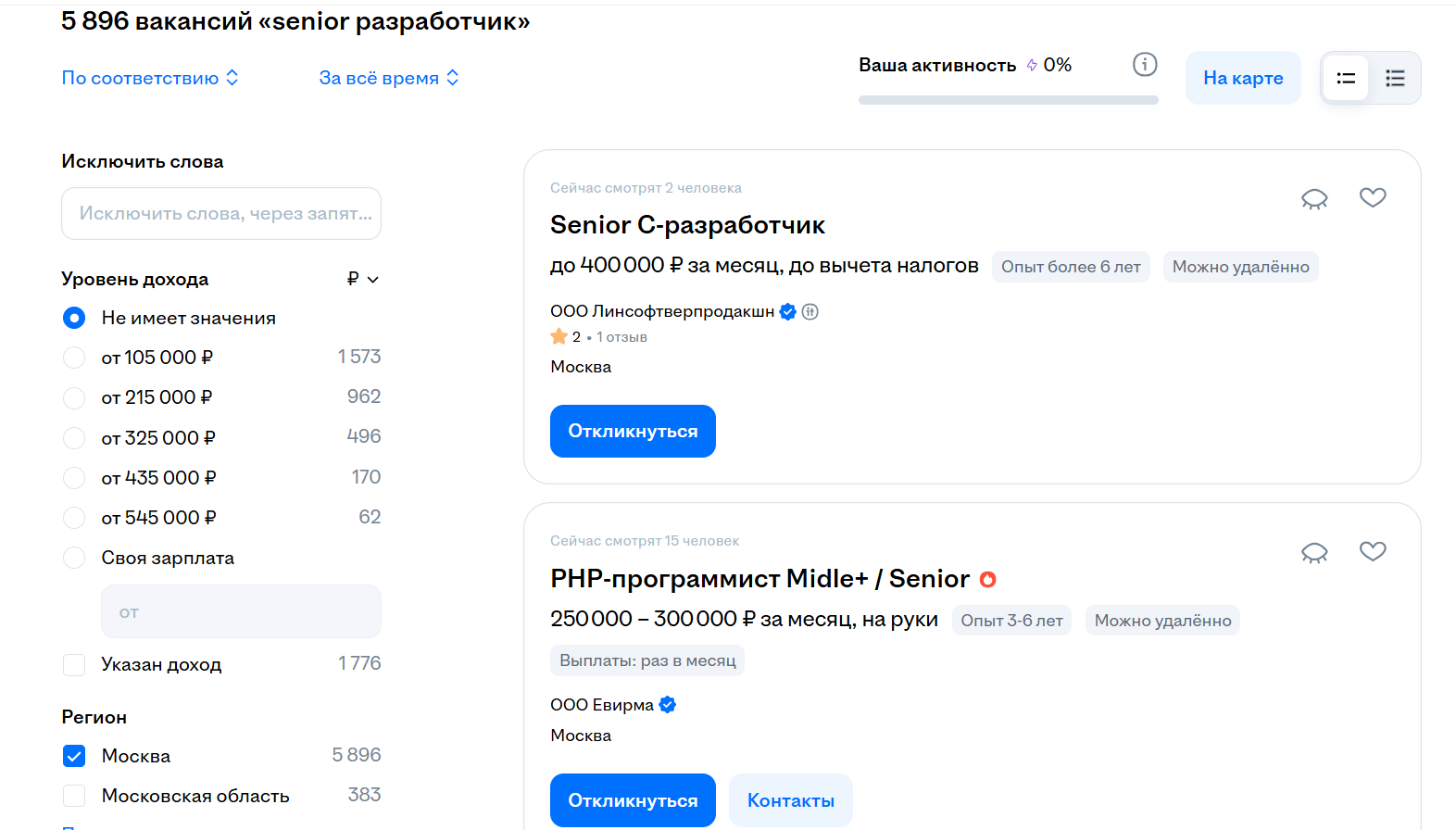Expand the За всё время period dropdown

(x=389, y=78)
